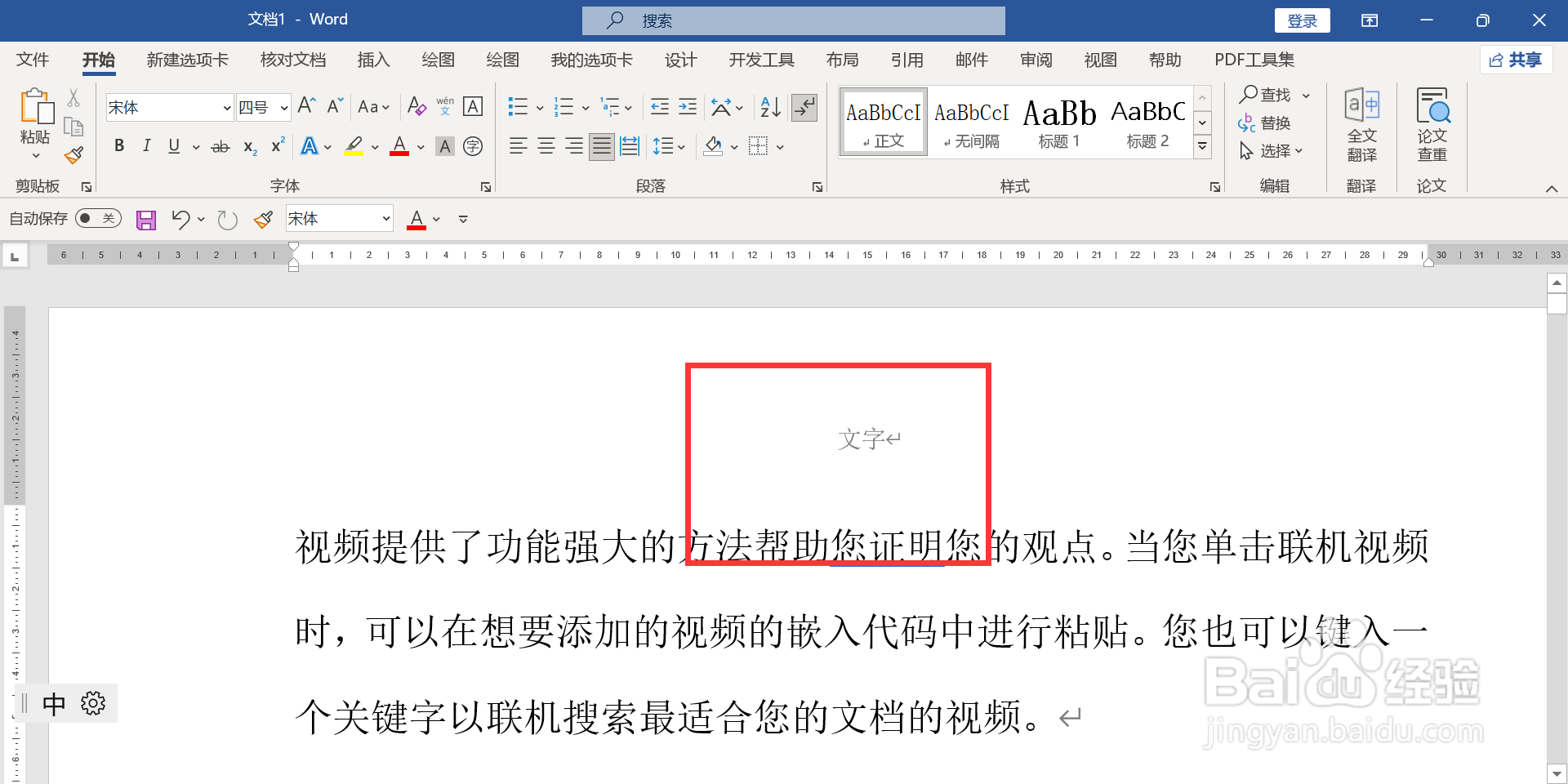Toggle Underline formatting
1568x784 pixels.
tap(174, 146)
